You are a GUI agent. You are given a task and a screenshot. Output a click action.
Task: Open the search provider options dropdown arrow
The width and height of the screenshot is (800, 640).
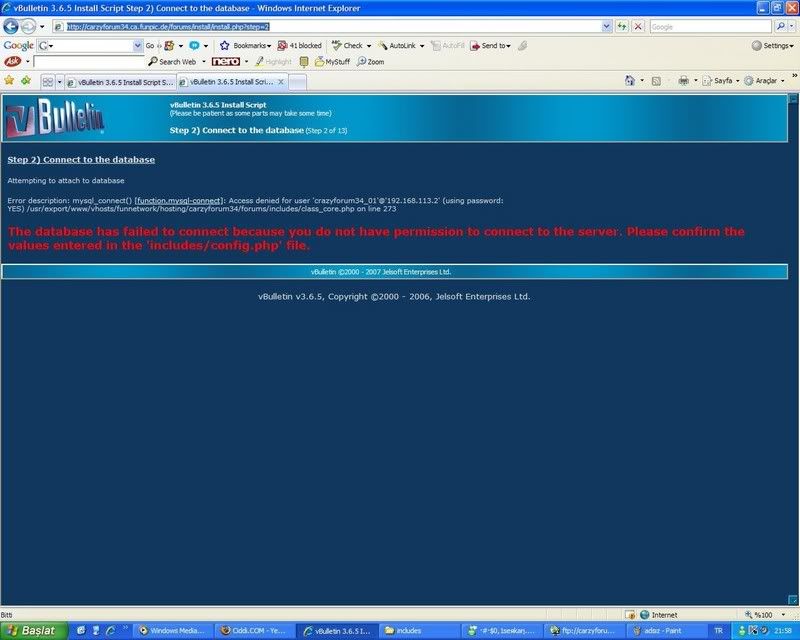point(792,27)
